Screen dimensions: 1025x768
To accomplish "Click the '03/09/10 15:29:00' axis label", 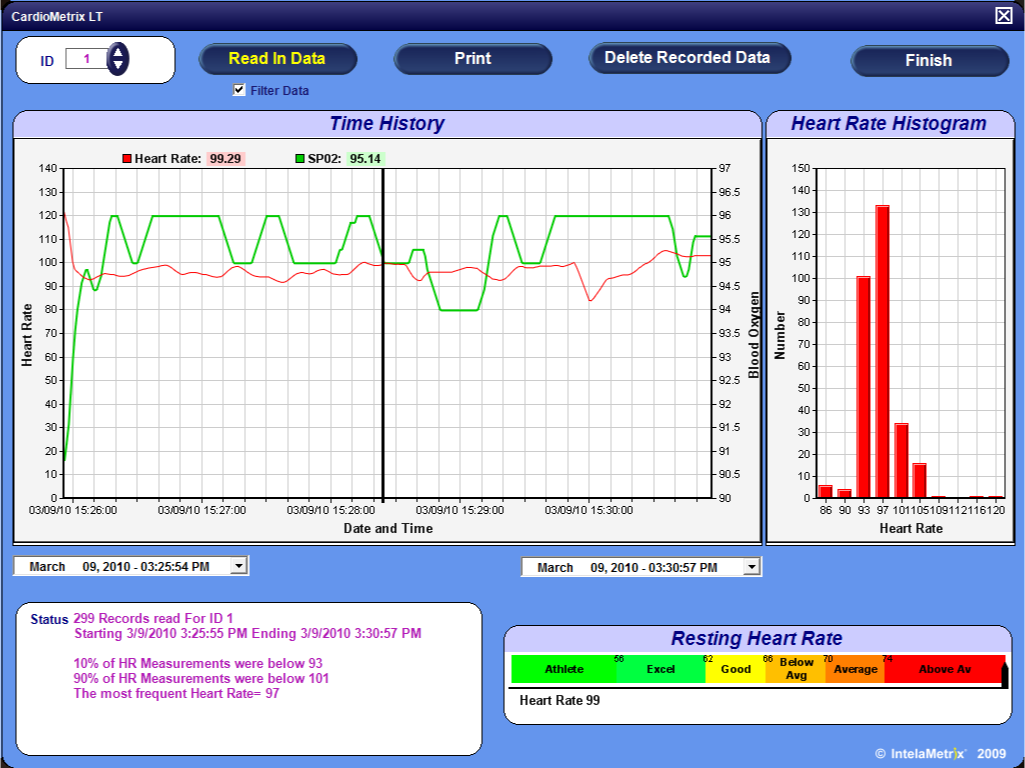I will pyautogui.click(x=460, y=510).
